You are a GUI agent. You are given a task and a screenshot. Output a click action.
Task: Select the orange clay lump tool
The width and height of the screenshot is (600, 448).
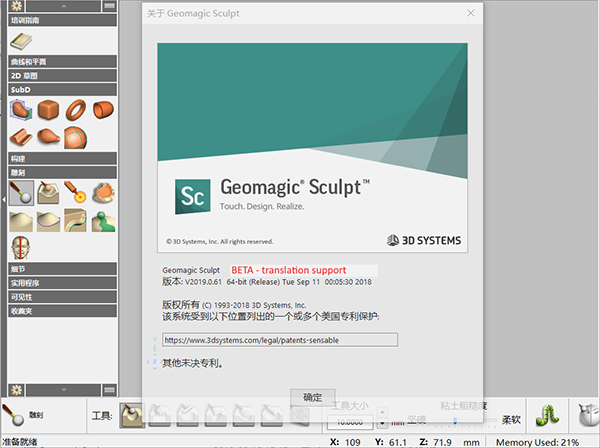(103, 193)
